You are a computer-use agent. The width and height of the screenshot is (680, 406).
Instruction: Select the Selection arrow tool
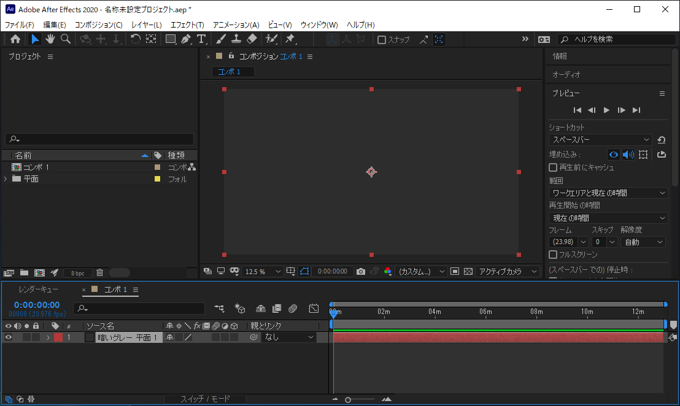click(x=35, y=39)
